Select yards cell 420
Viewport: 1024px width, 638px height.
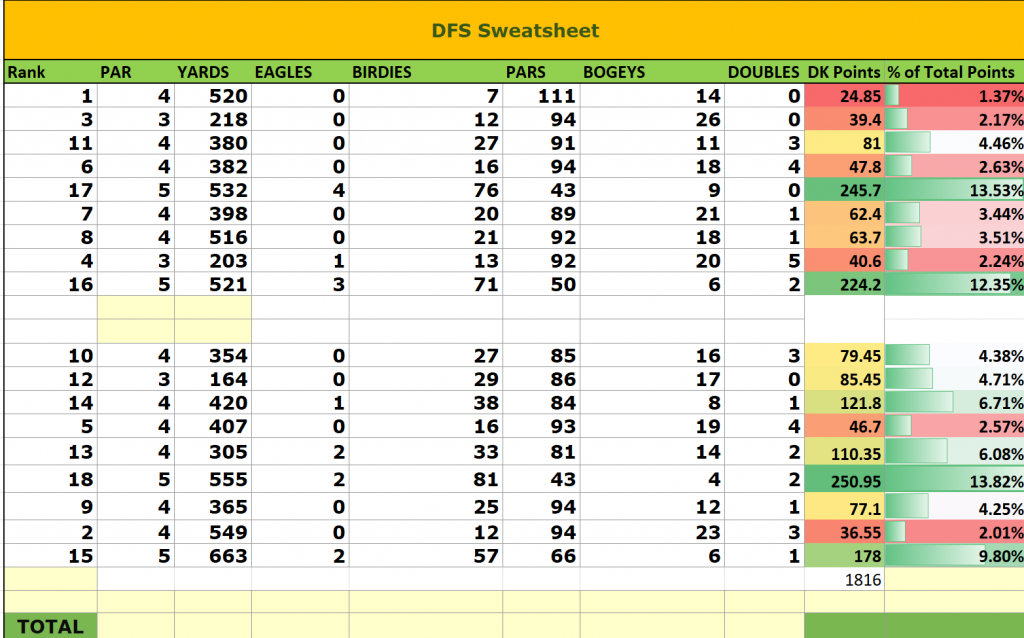tap(213, 402)
